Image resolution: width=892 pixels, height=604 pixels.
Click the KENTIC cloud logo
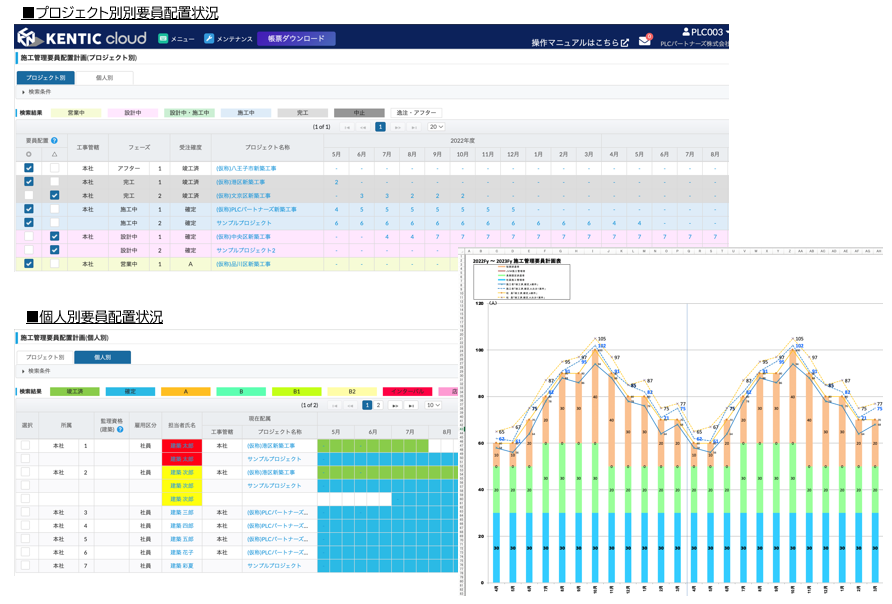[82, 38]
